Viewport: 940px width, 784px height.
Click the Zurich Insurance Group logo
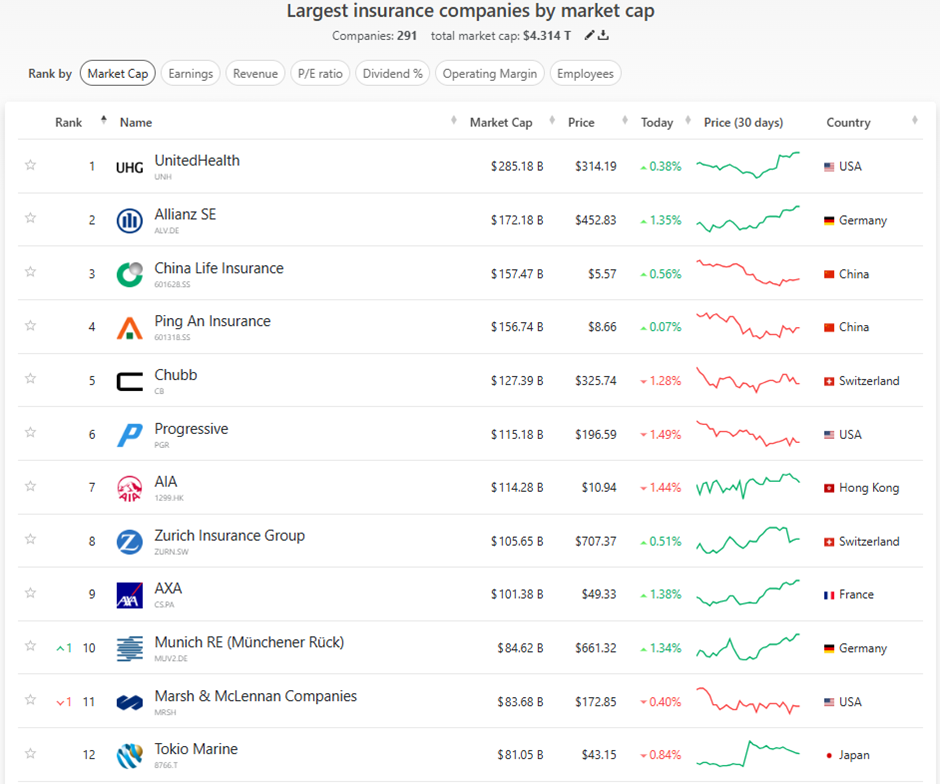point(130,542)
